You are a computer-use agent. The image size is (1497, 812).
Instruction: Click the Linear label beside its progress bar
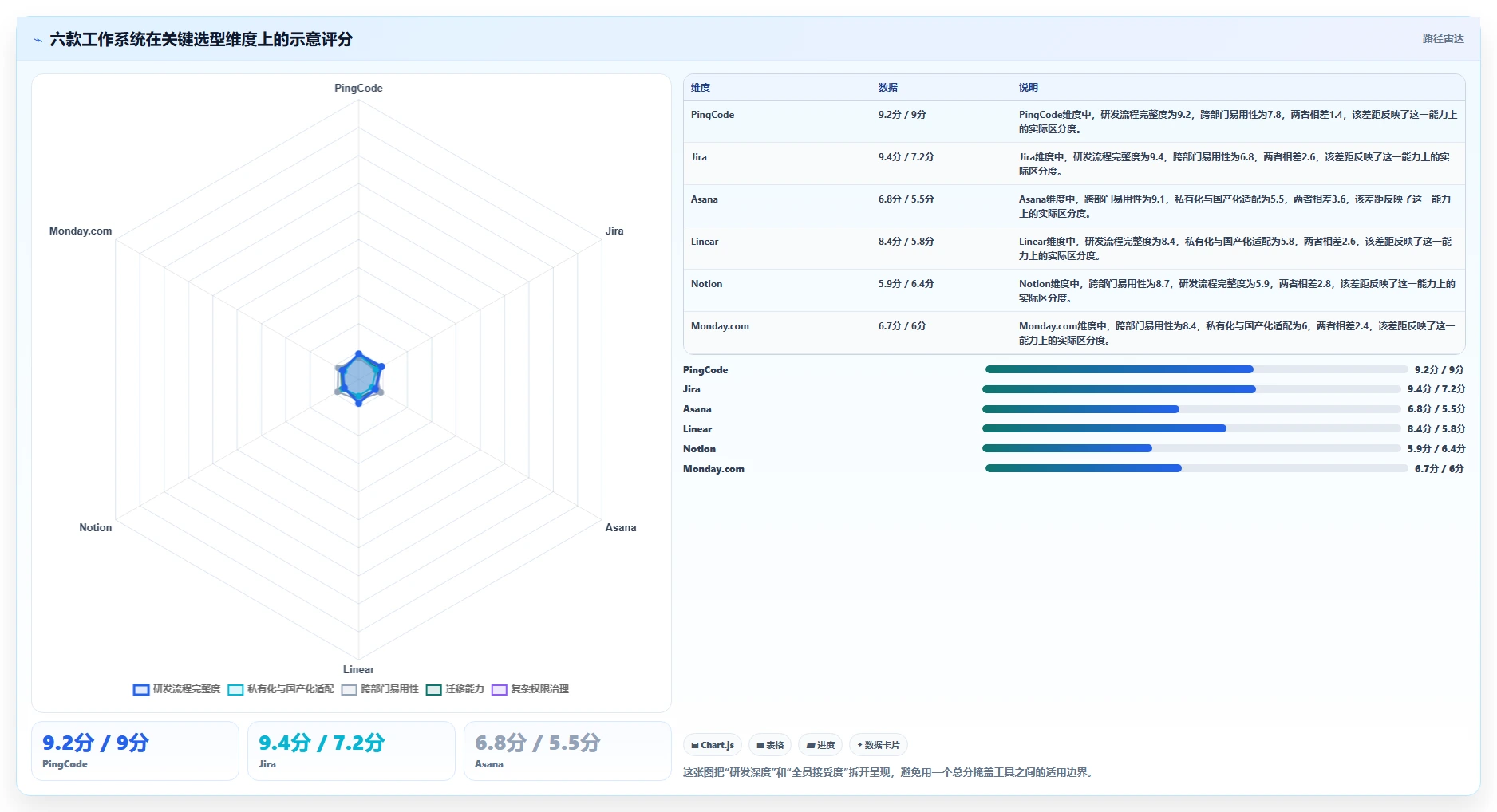point(697,429)
